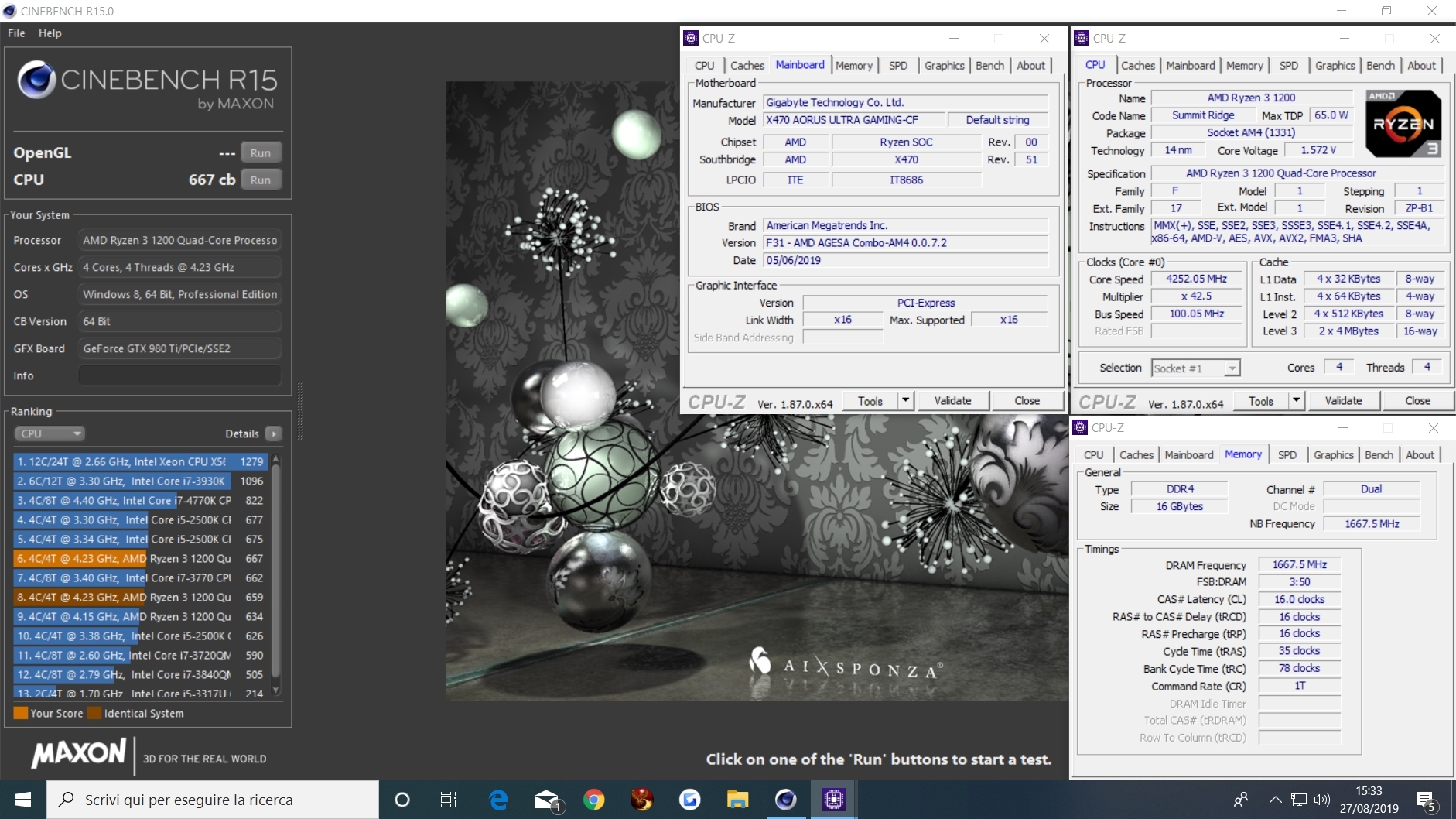The width and height of the screenshot is (1456, 819).
Task: Open the File menu in Cinebench
Action: (x=16, y=33)
